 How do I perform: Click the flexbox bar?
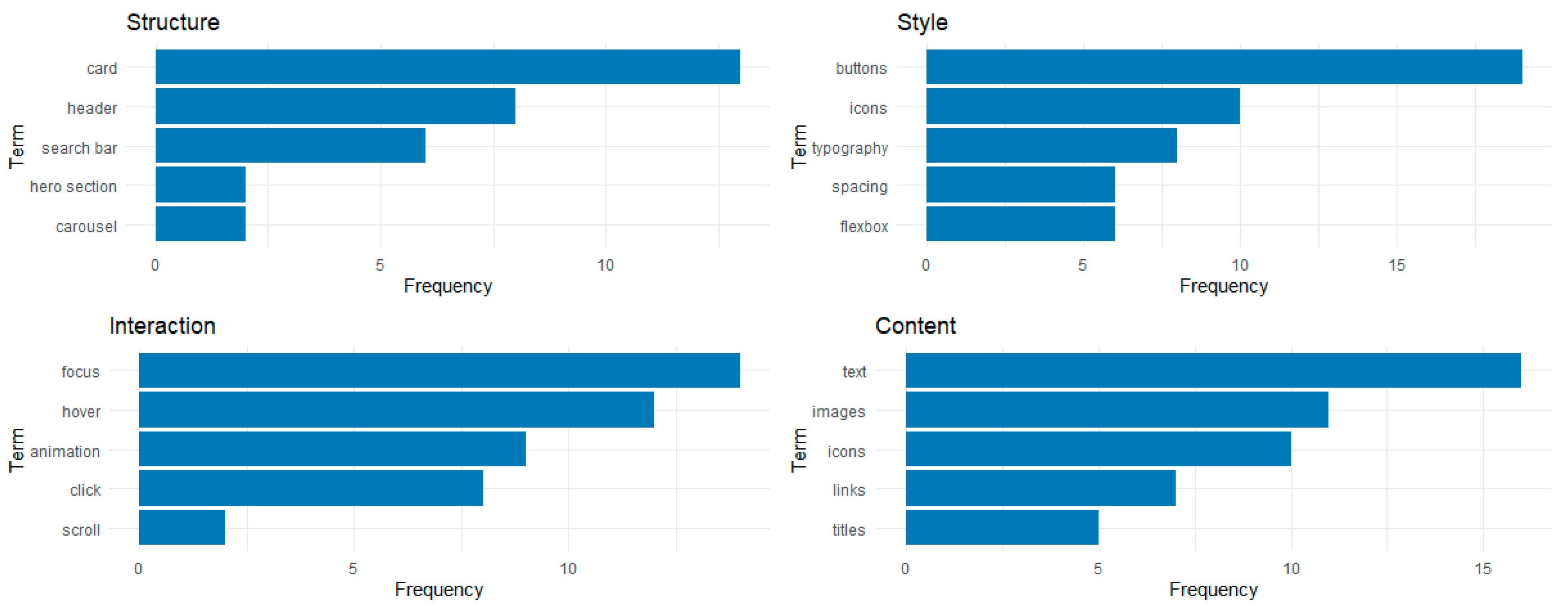tap(1020, 224)
